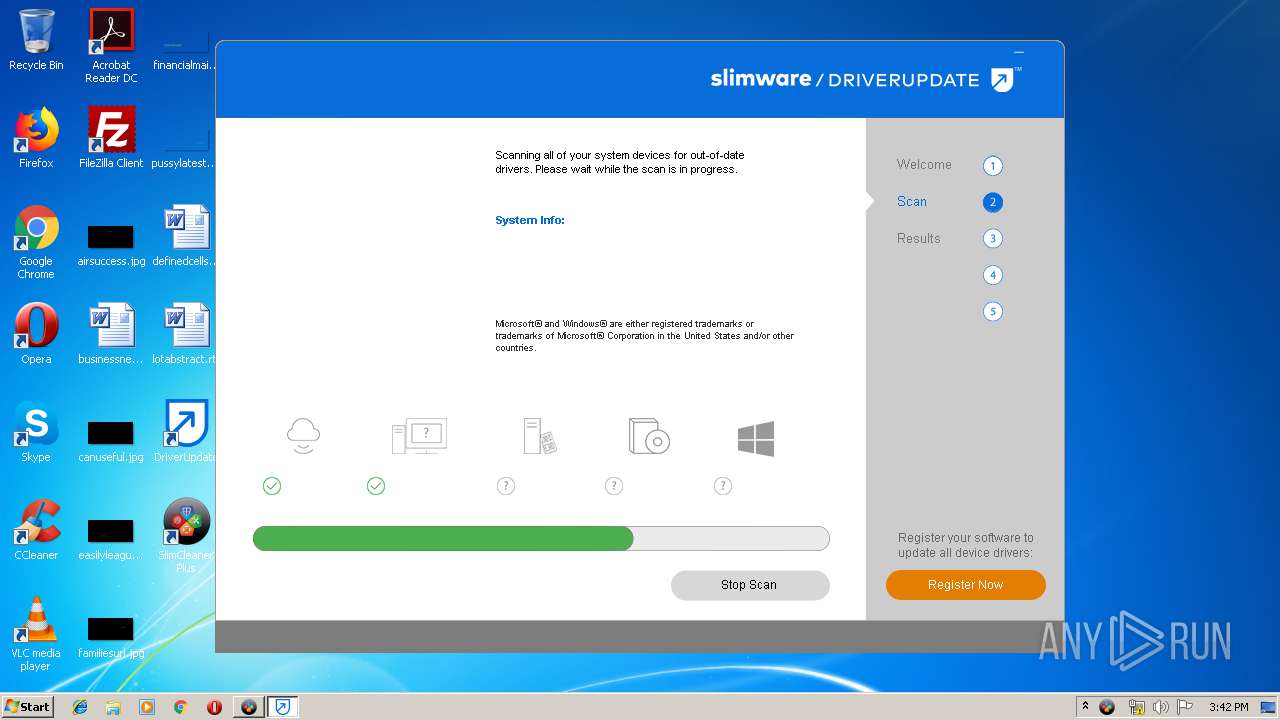The width and height of the screenshot is (1280, 720).
Task: Click the green scan progress bar
Action: 541,539
